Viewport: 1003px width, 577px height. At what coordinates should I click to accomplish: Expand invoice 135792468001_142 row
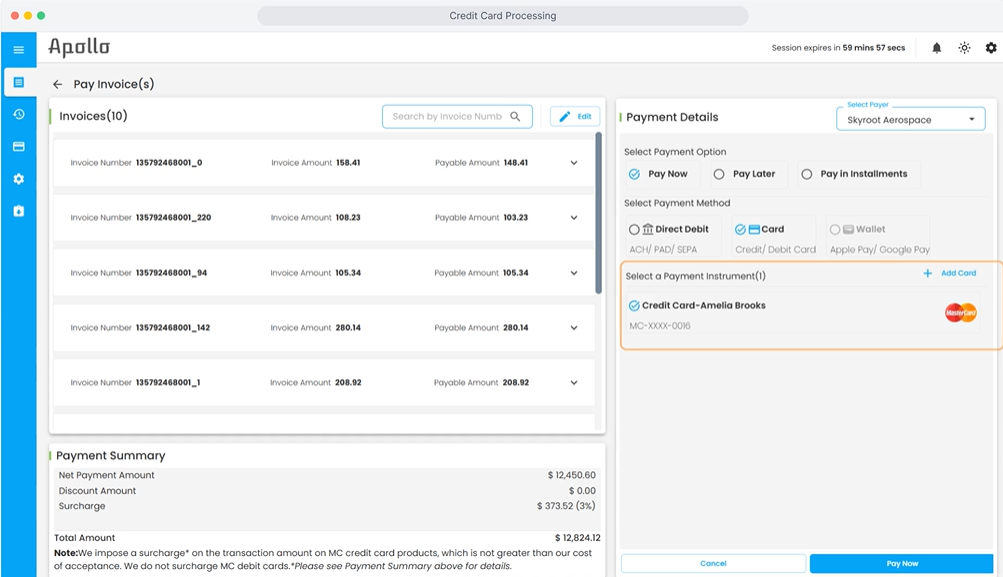click(x=574, y=328)
